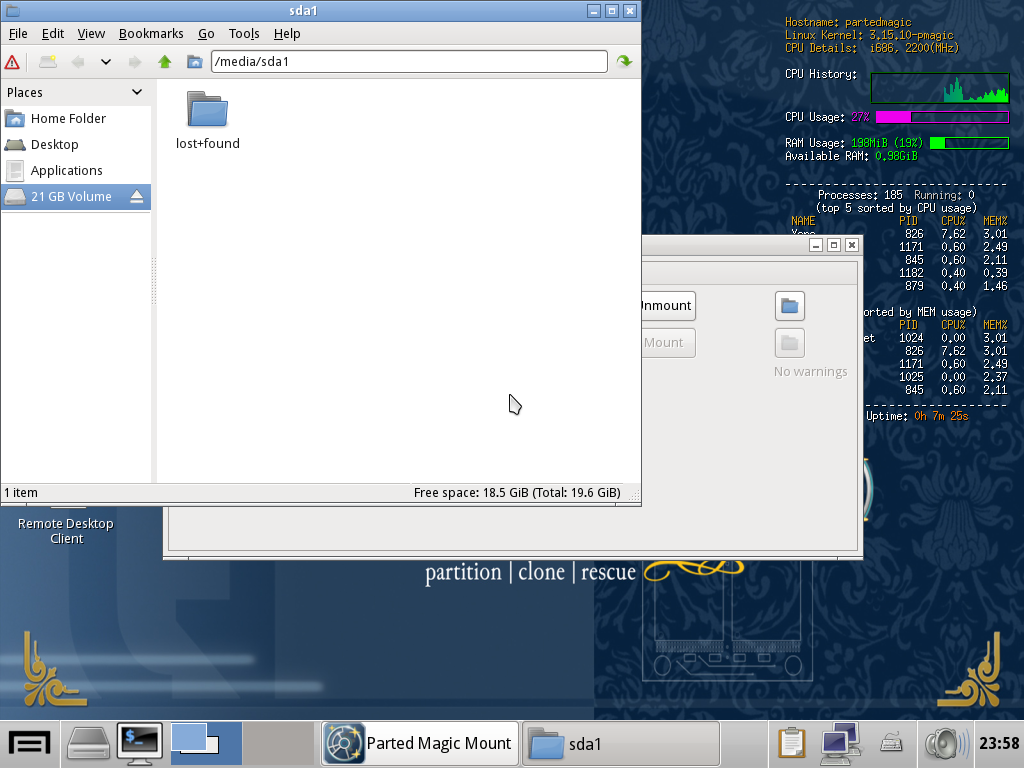1024x768 pixels.
Task: Launch the terminal from taskbar
Action: point(140,744)
